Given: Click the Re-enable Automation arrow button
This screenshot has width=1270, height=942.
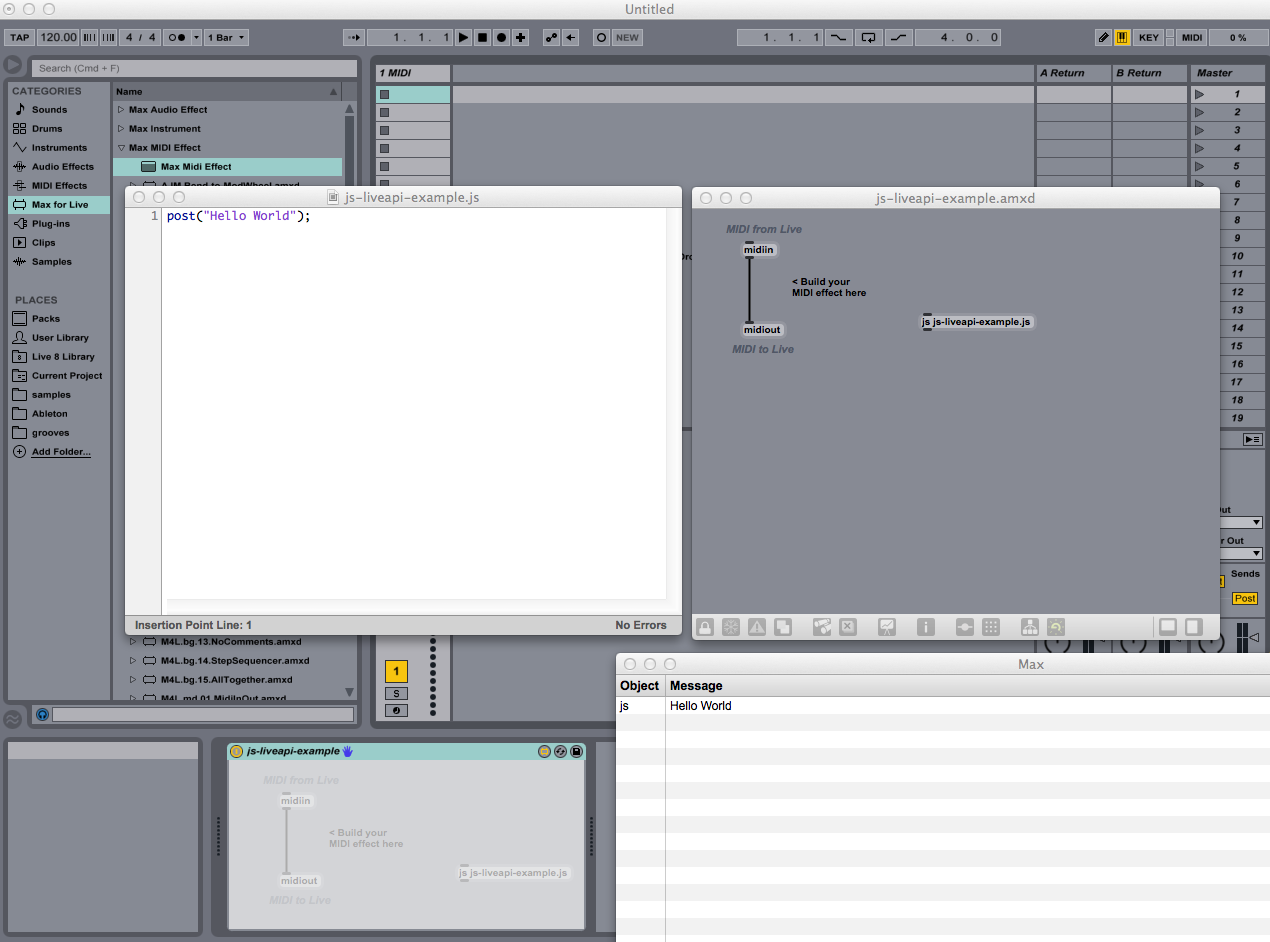Looking at the screenshot, I should [570, 37].
